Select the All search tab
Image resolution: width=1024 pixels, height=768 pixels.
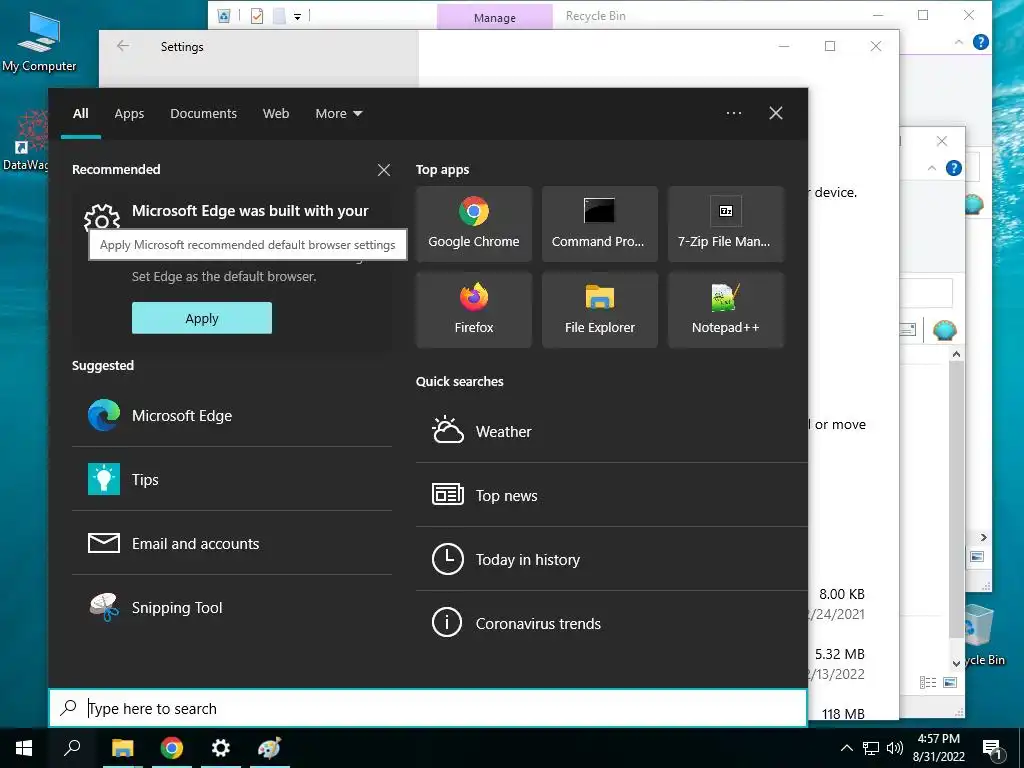click(80, 114)
